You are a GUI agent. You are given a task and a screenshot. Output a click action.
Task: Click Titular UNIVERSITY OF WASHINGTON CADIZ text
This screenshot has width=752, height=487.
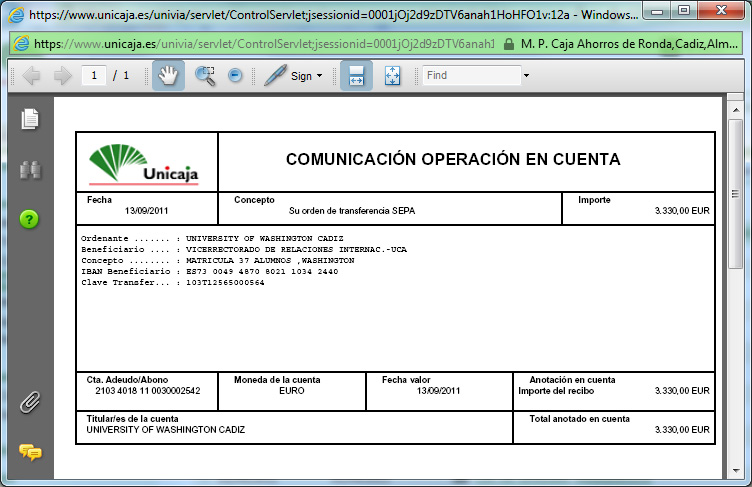pyautogui.click(x=165, y=429)
